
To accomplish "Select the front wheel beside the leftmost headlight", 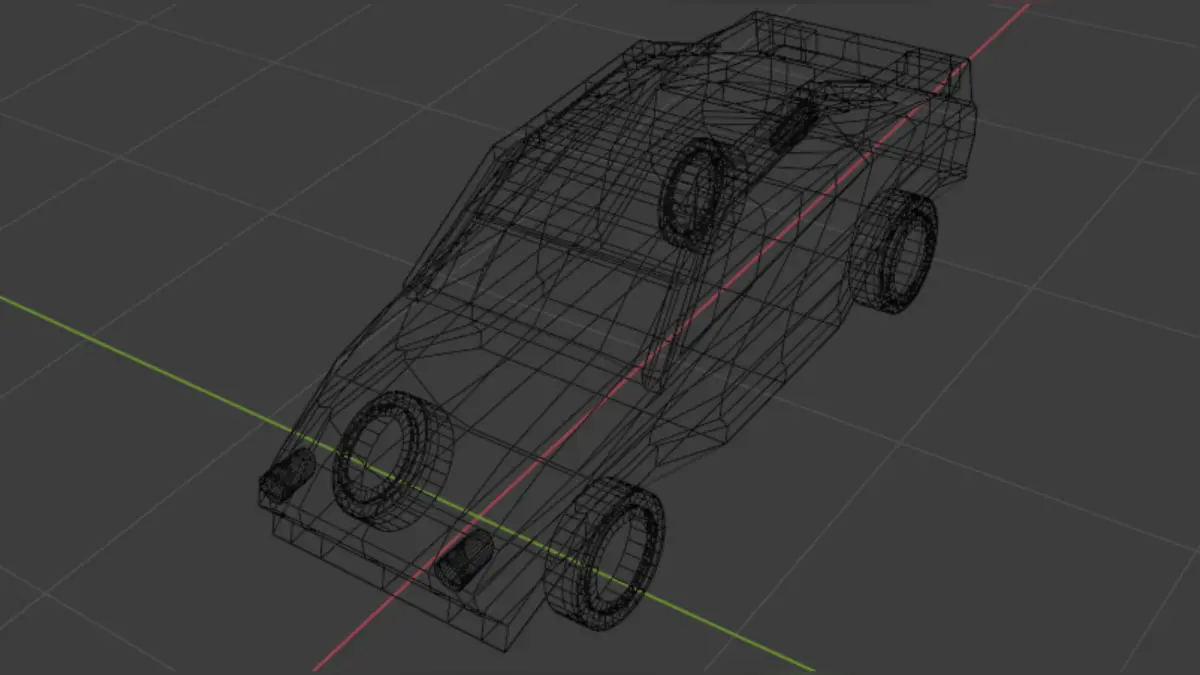I will tap(392, 461).
